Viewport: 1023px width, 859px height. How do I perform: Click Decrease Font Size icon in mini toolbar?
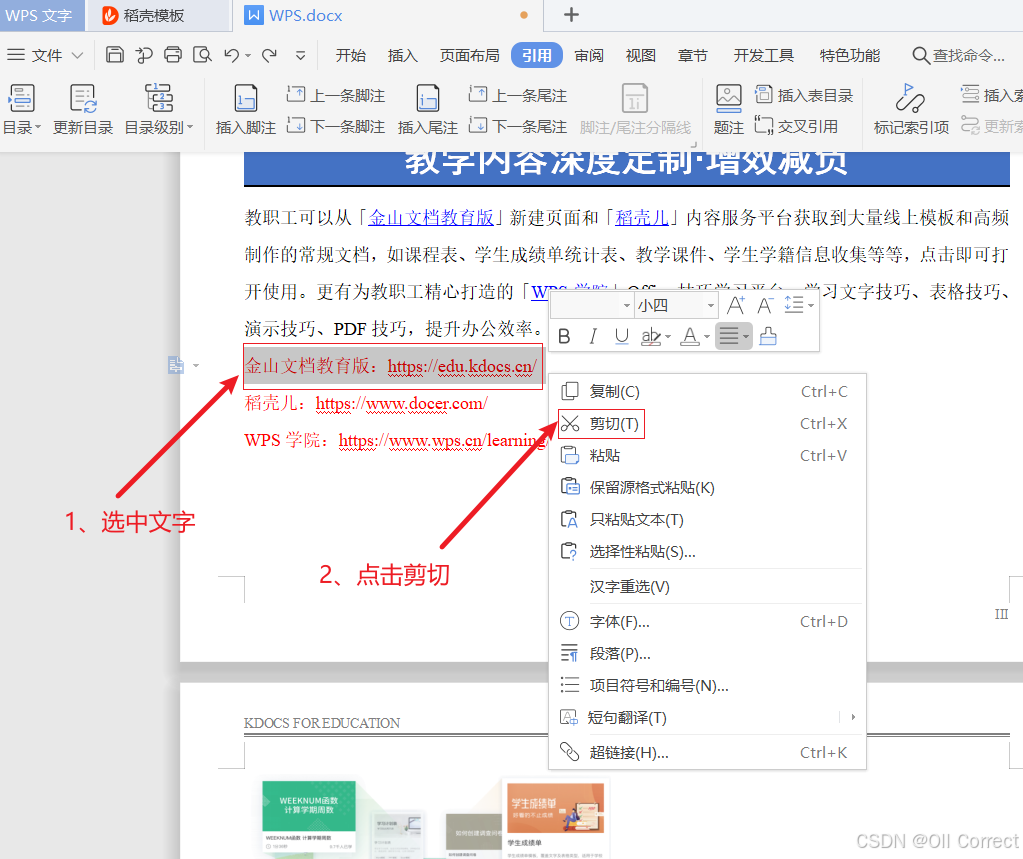(x=765, y=305)
